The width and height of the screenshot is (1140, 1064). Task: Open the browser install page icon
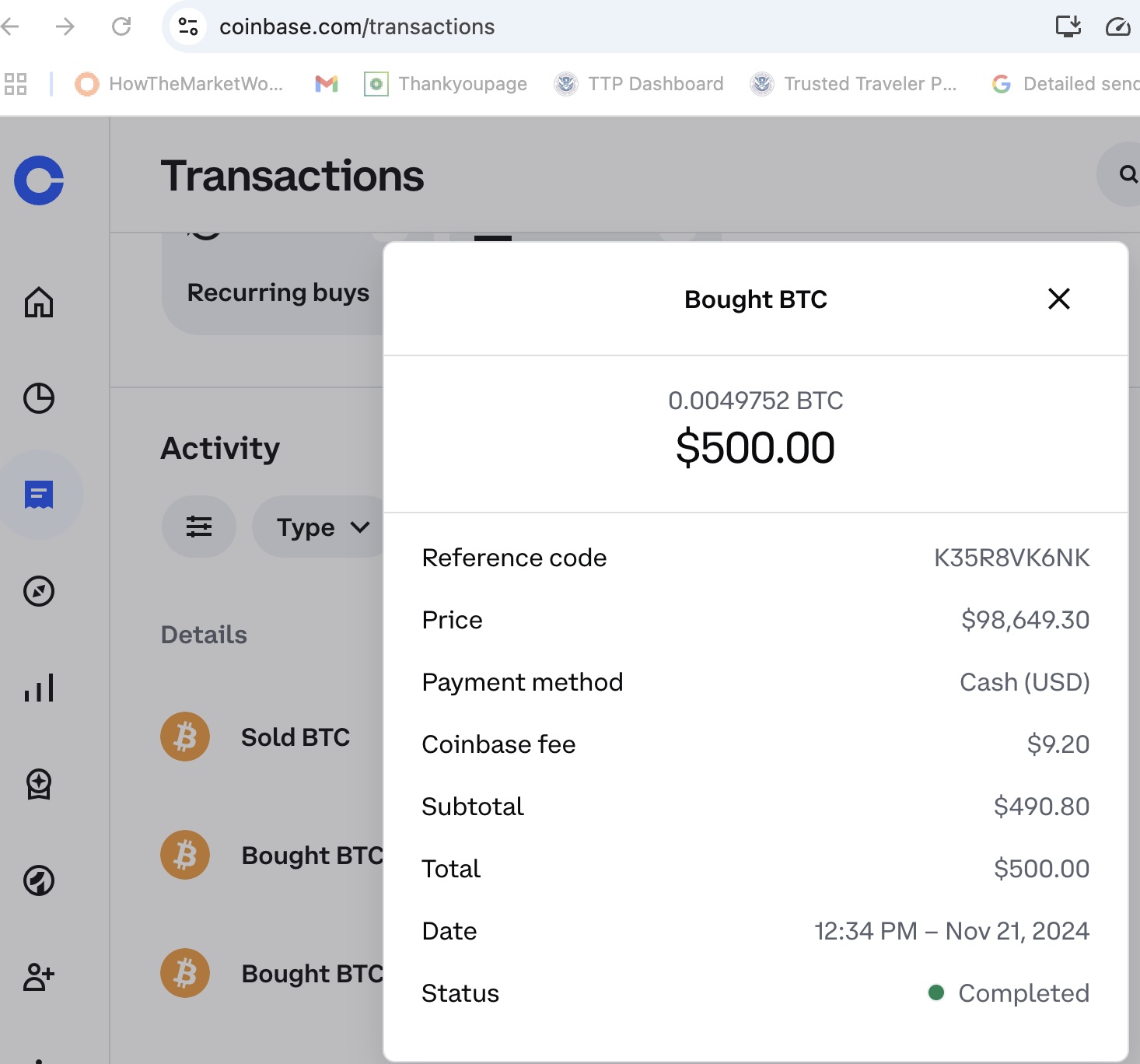(x=1068, y=26)
